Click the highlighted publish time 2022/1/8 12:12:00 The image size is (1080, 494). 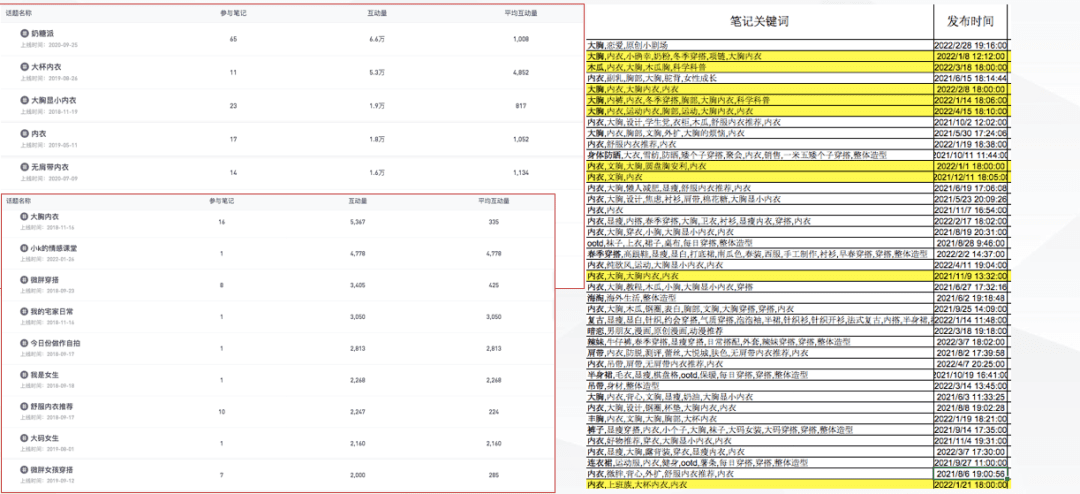pos(971,56)
